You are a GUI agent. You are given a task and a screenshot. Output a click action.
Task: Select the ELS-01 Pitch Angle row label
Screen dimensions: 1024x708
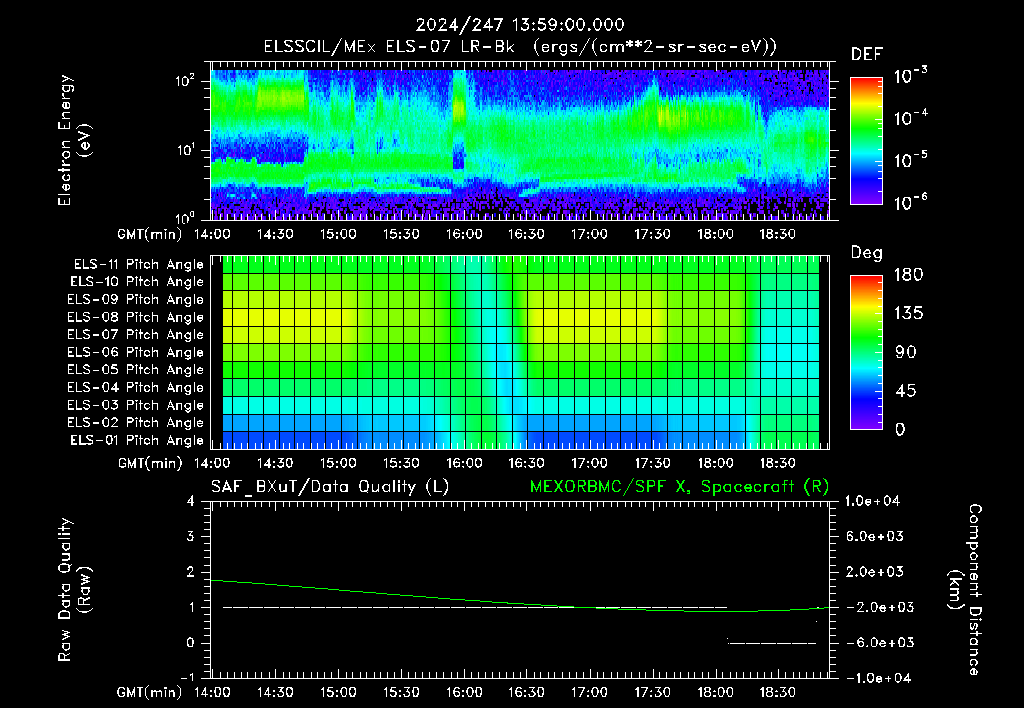(x=137, y=440)
